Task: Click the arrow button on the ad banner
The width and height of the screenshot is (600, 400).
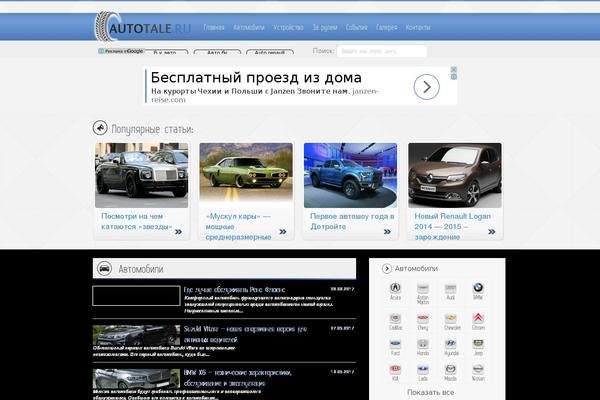Action: [x=426, y=87]
